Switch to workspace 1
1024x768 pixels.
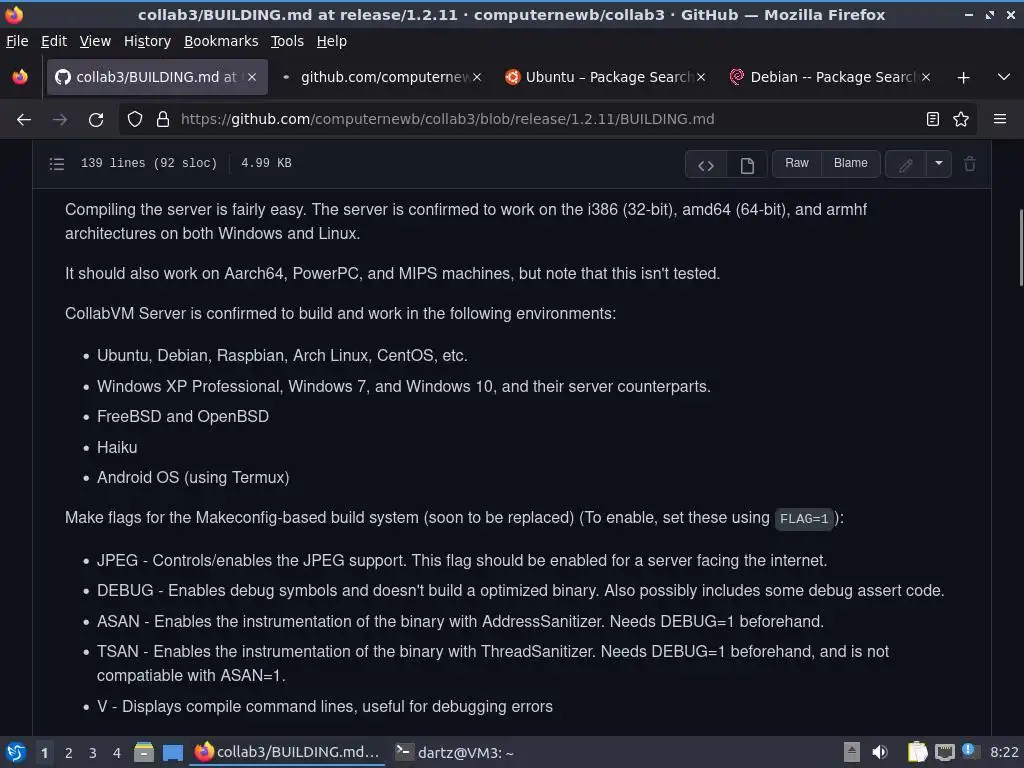44,753
